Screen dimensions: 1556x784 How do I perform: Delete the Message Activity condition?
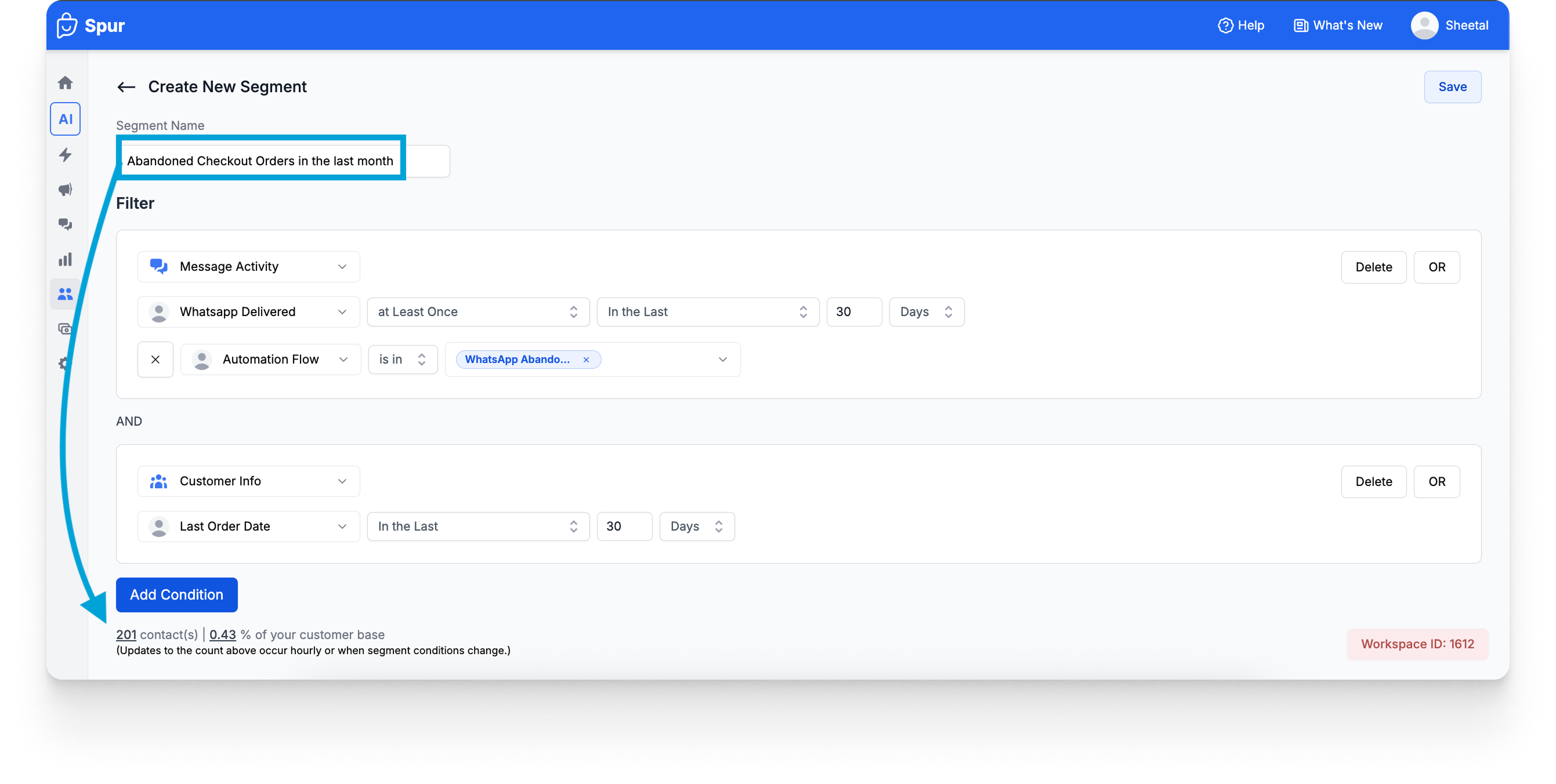coord(1373,267)
